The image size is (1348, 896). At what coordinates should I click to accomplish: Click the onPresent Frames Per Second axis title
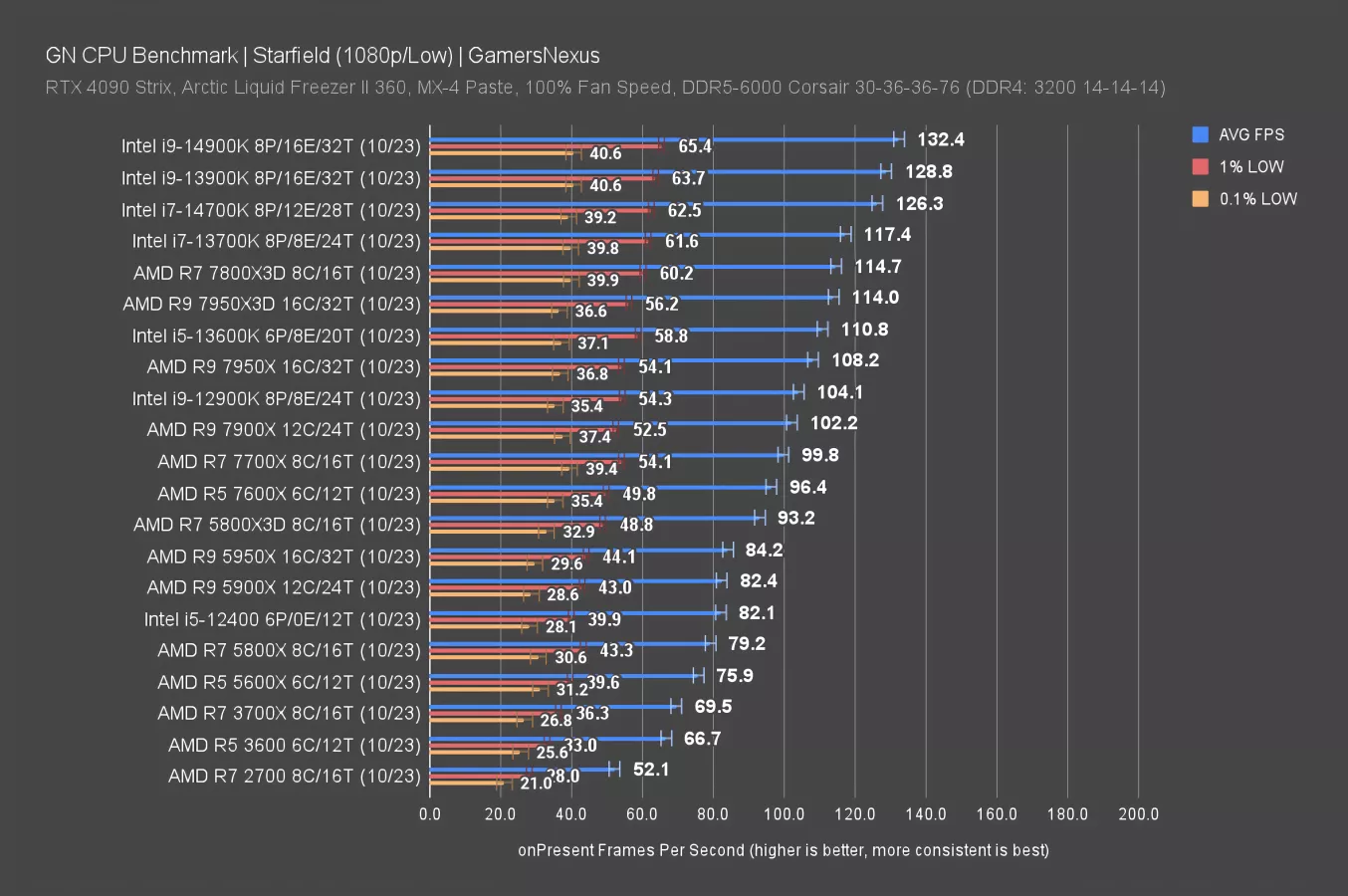coord(783,850)
